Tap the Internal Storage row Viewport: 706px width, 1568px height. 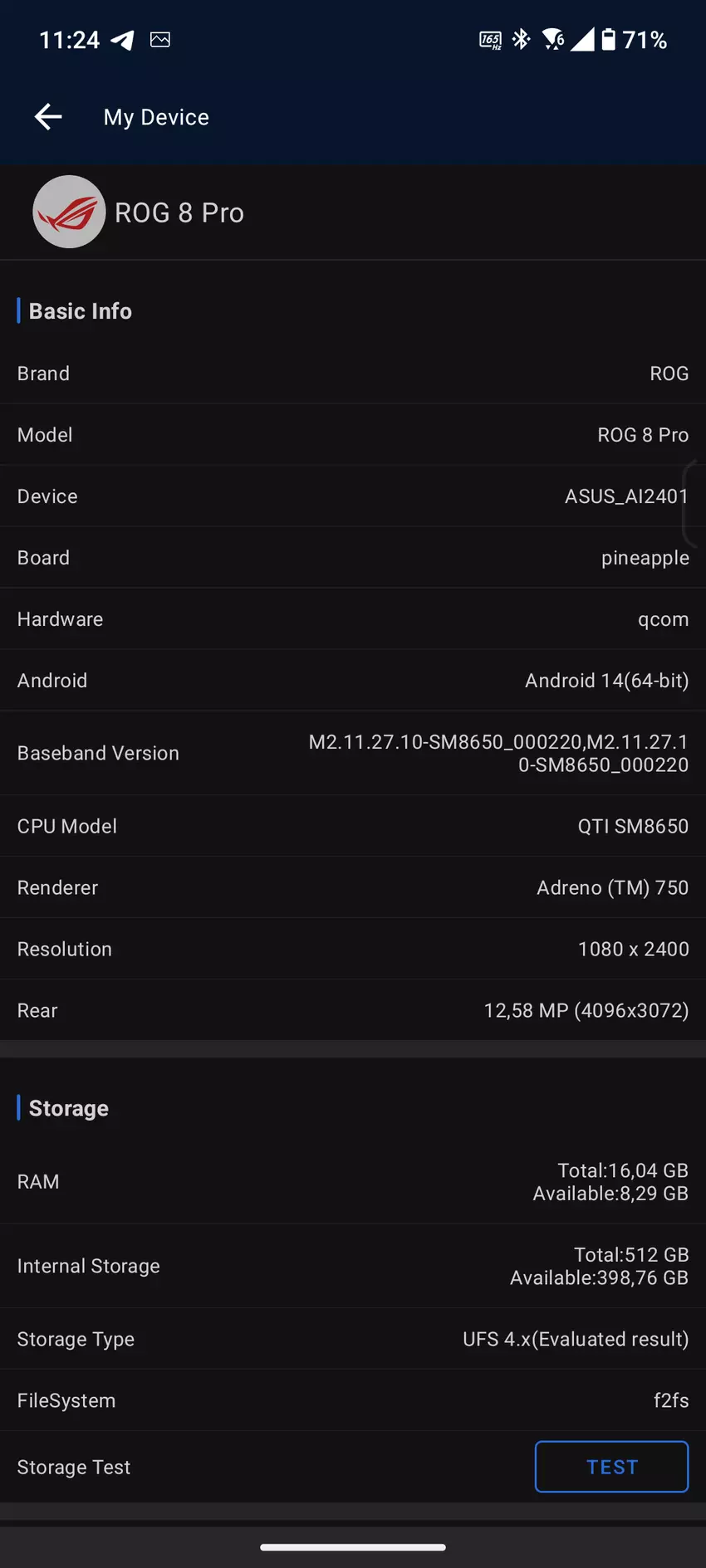point(353,1266)
